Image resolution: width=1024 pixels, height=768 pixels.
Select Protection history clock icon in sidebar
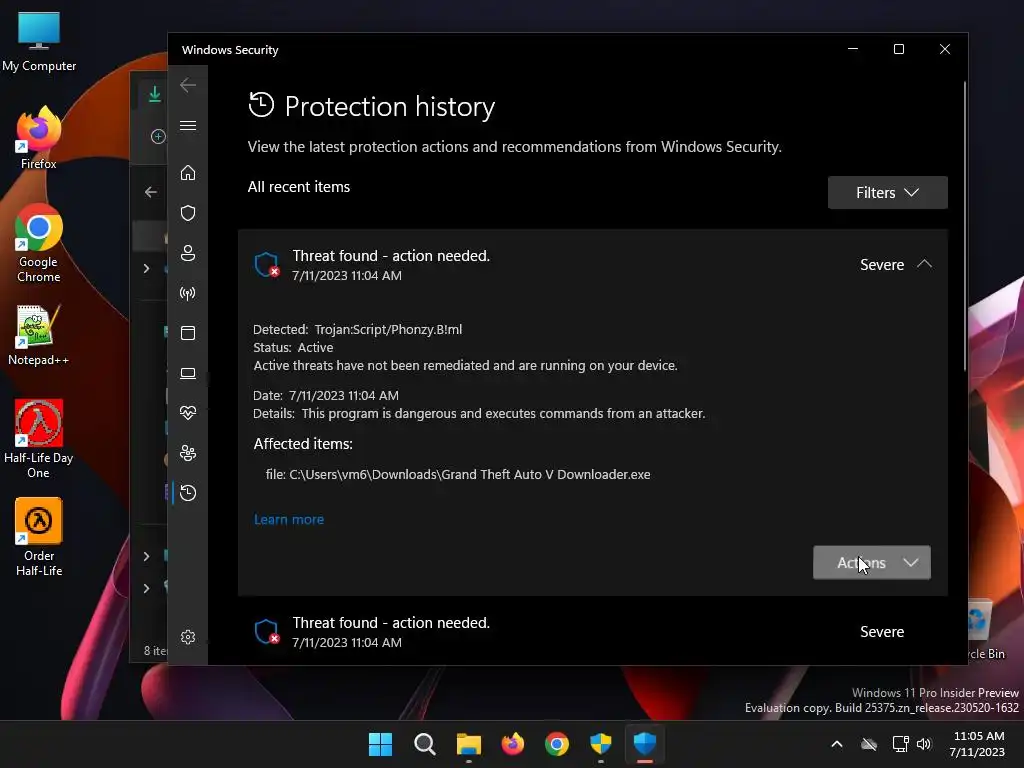[x=188, y=493]
